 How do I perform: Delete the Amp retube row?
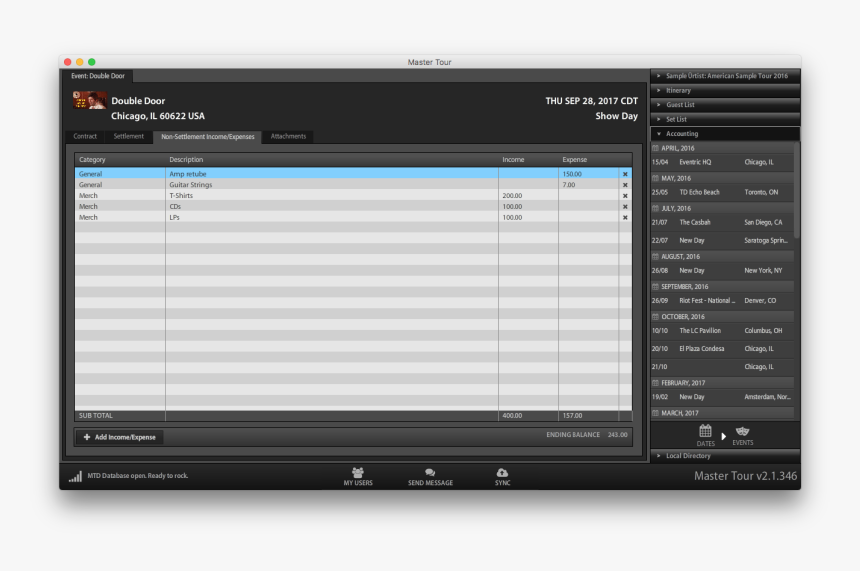coord(625,174)
